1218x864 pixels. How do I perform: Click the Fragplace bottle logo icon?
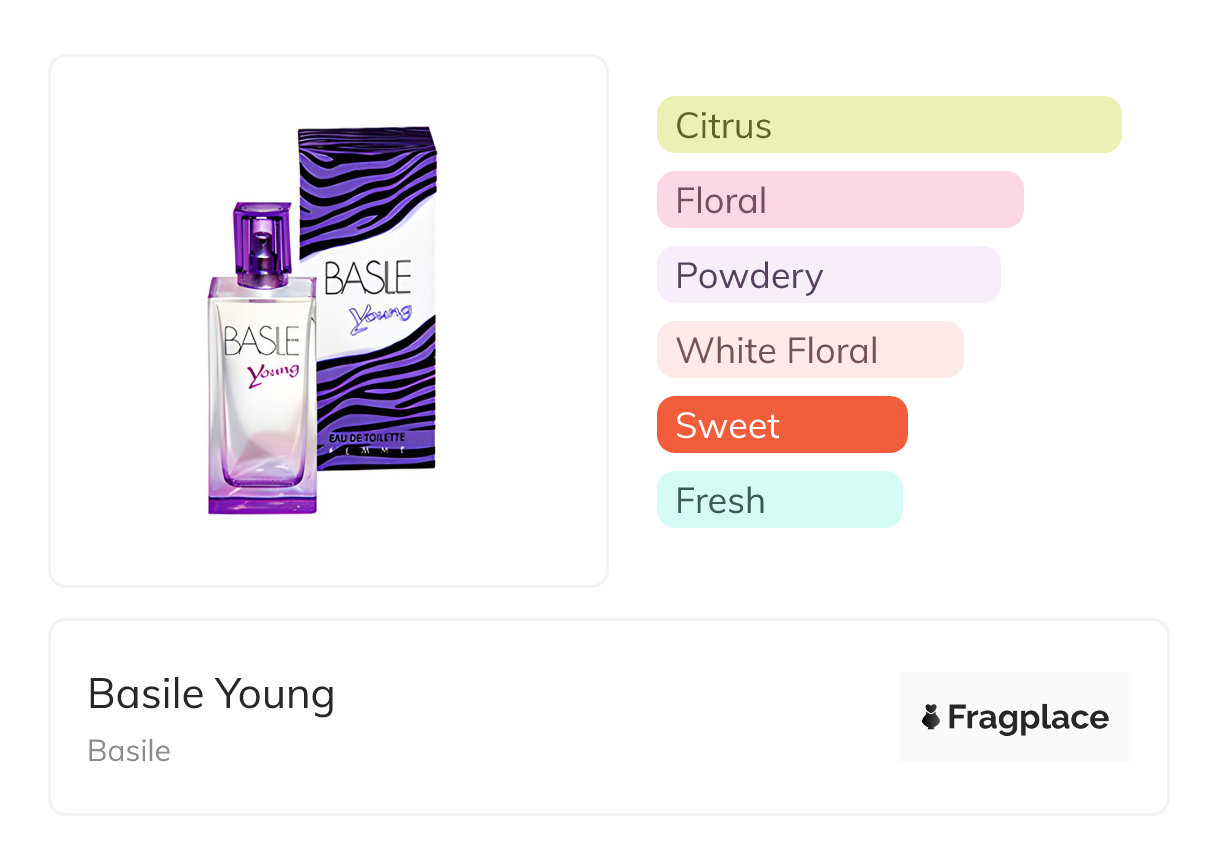[x=931, y=717]
